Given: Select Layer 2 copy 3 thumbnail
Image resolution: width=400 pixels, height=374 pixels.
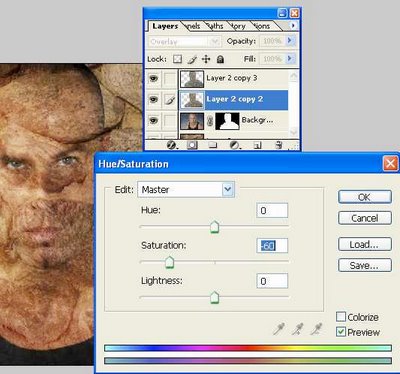Looking at the screenshot, I should tap(192, 79).
